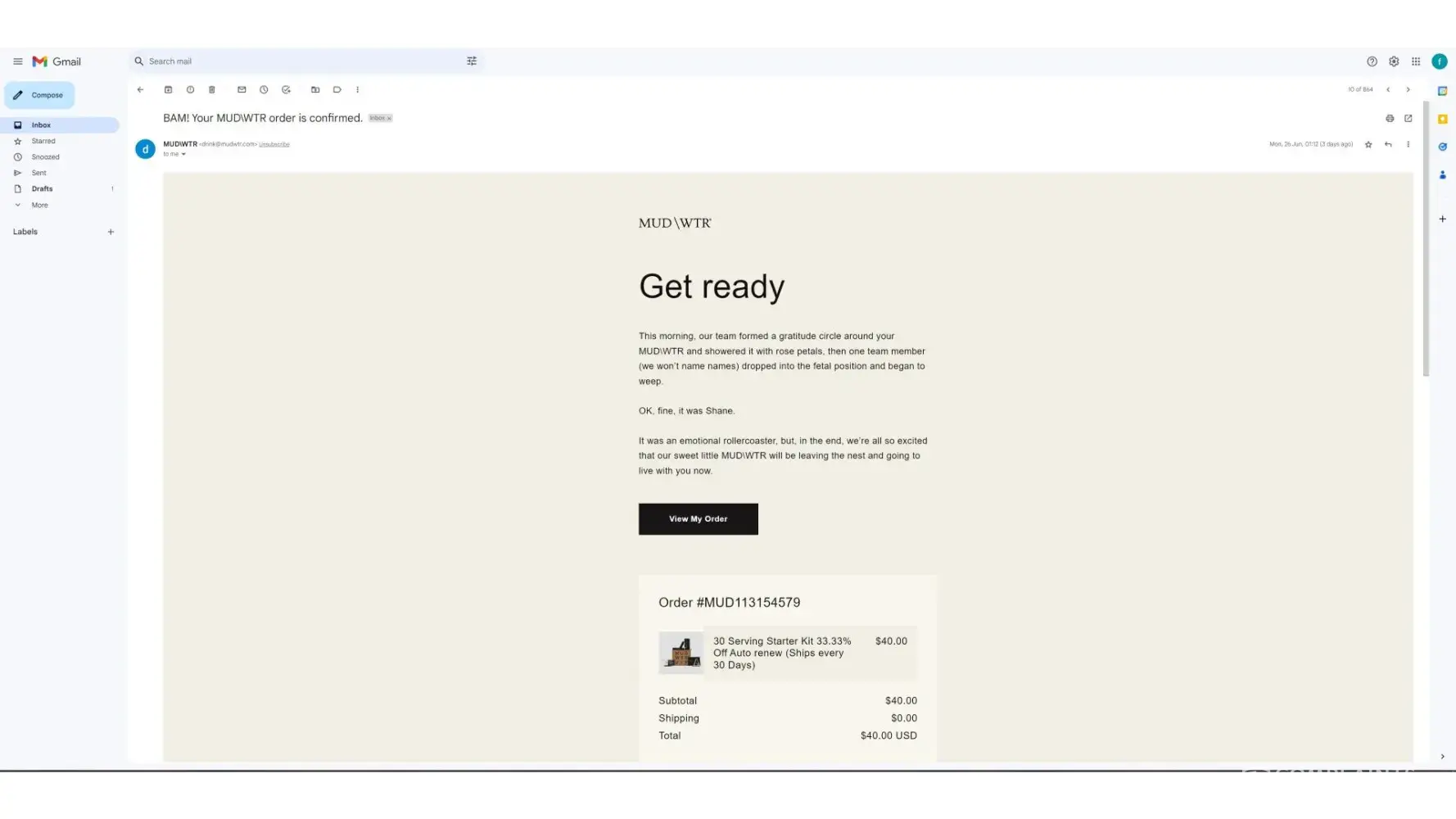Viewport: 1456px width, 819px height.
Task: Go to the newer email arrow
Action: coord(1388,90)
